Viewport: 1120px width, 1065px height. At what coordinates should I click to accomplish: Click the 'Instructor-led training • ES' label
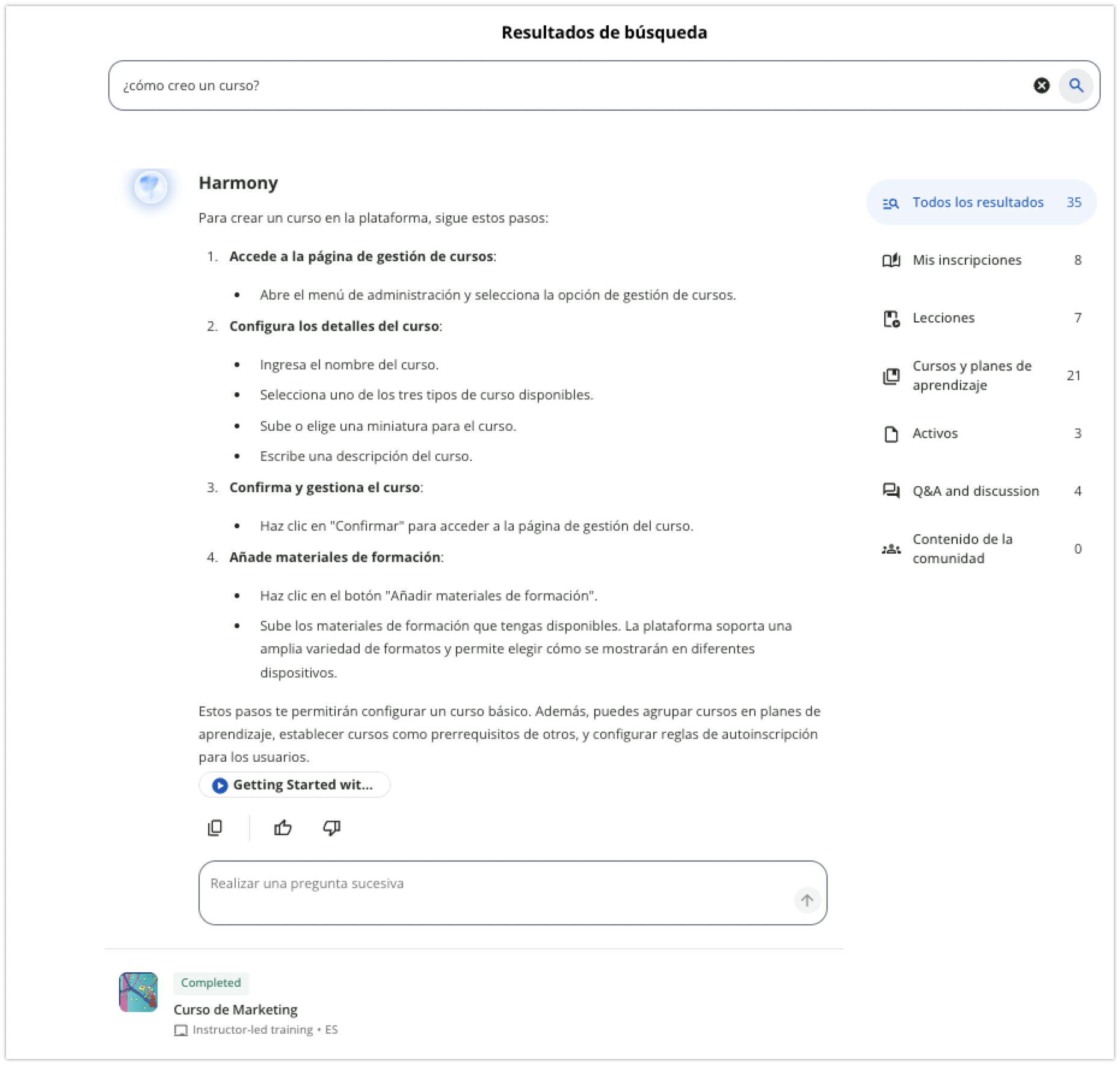tap(265, 1029)
